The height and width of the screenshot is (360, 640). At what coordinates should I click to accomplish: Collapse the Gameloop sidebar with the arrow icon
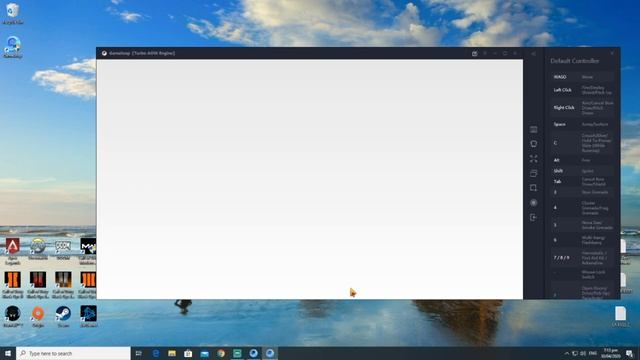[533, 53]
